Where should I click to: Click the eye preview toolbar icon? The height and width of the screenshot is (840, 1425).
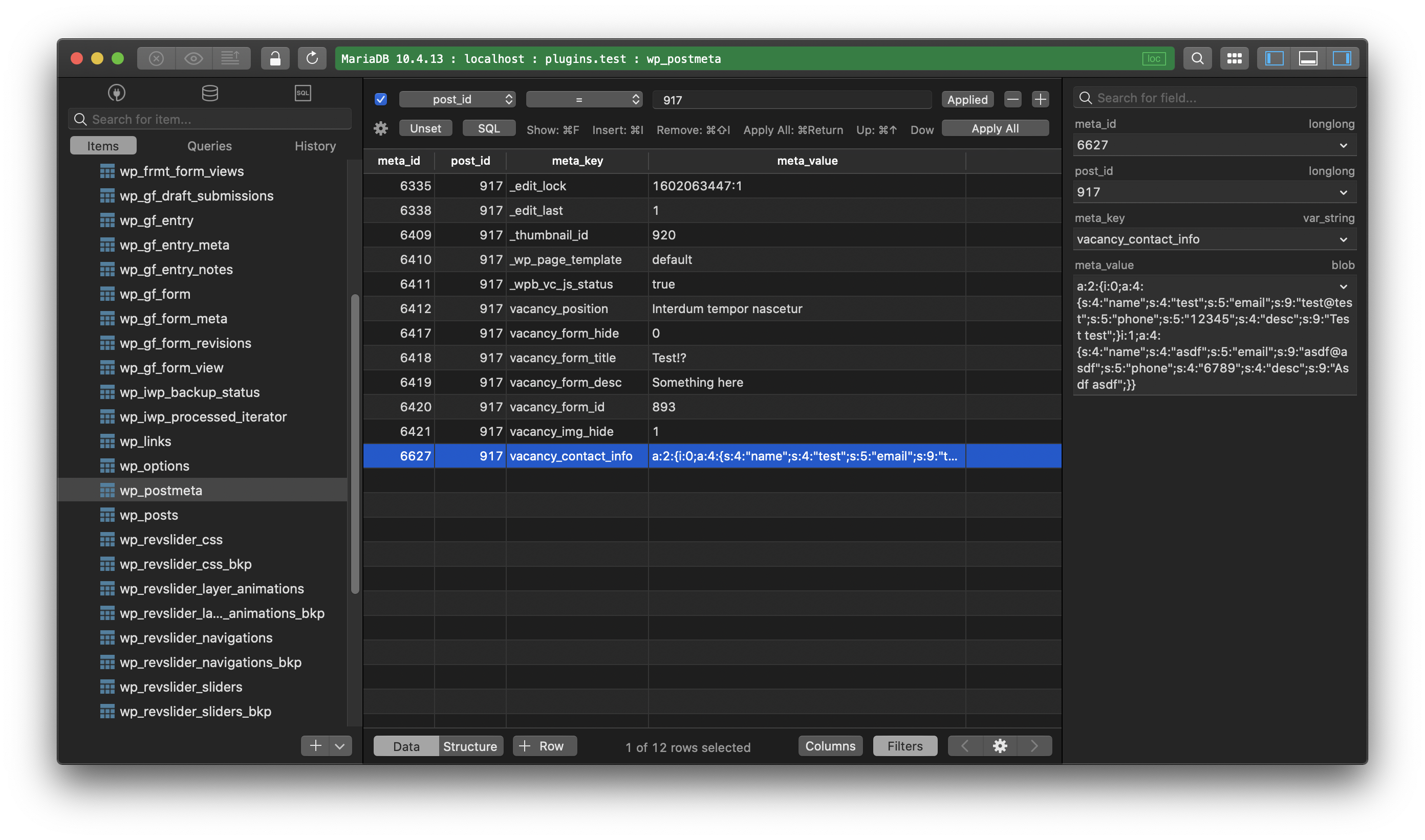193,58
